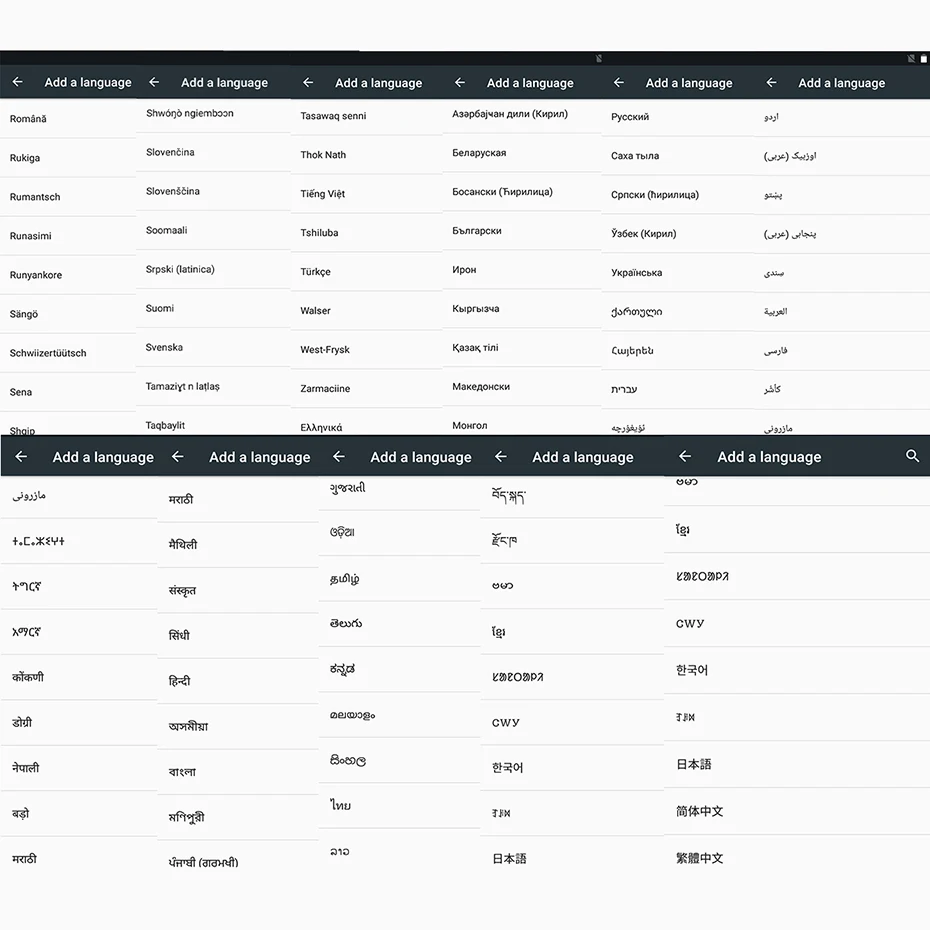Tap back arrow above Русский list
Image resolution: width=930 pixels, height=930 pixels.
(x=619, y=82)
